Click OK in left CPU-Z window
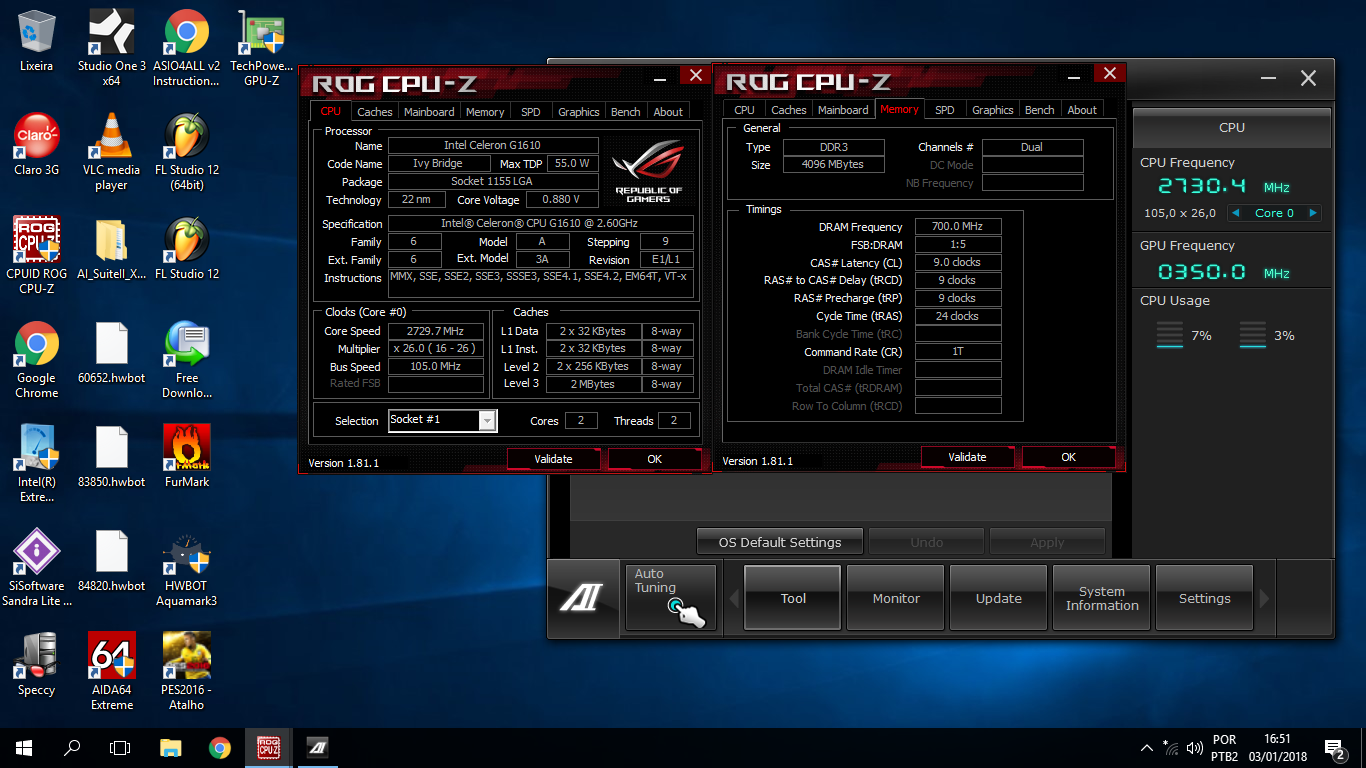The width and height of the screenshot is (1366, 768). pos(654,459)
